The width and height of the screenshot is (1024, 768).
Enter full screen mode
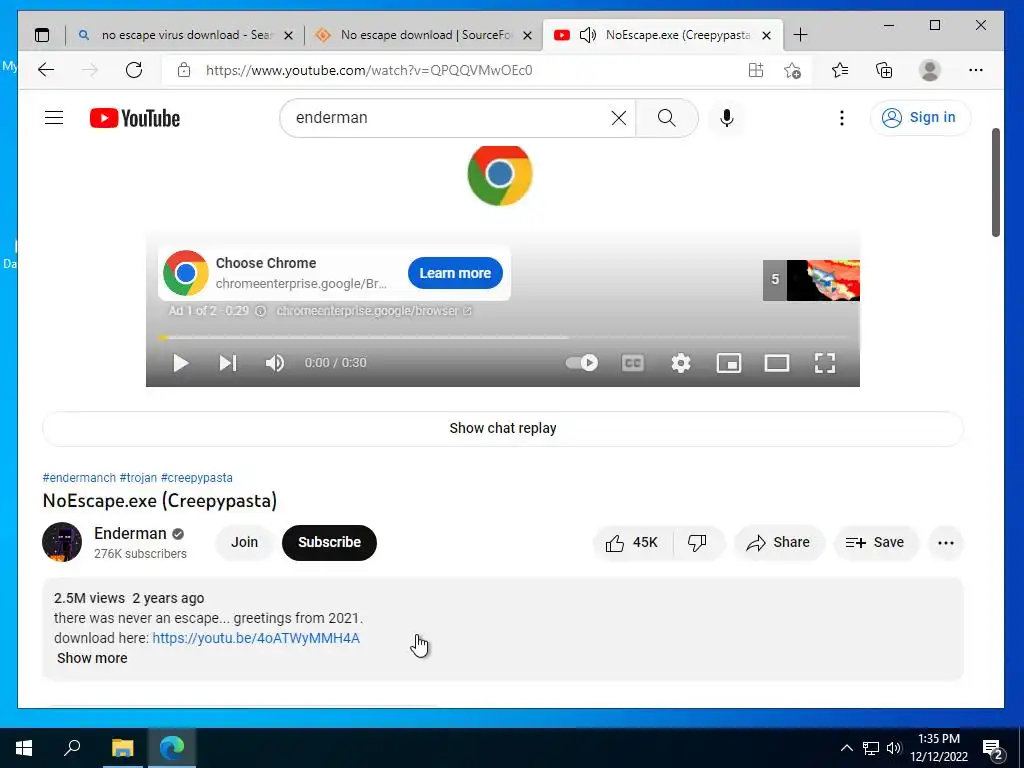tap(825, 363)
